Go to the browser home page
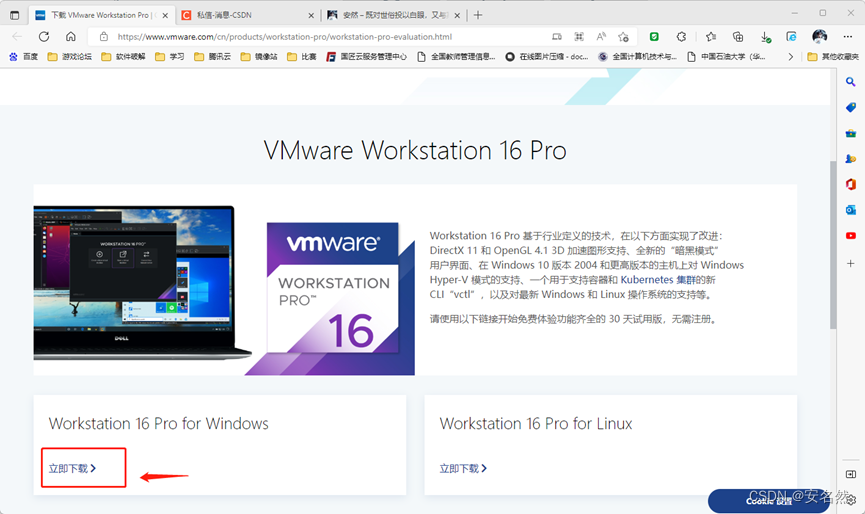The height and width of the screenshot is (514, 865). click(71, 36)
